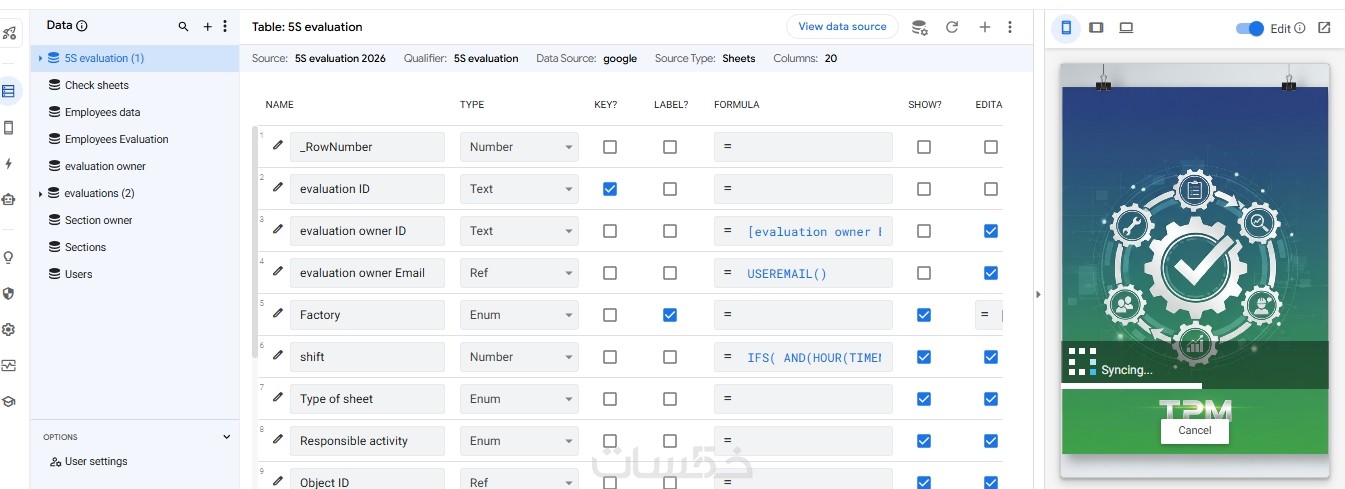Screen dimensions: 1345x489
Task: Select the Section owner table
Action: [98, 220]
